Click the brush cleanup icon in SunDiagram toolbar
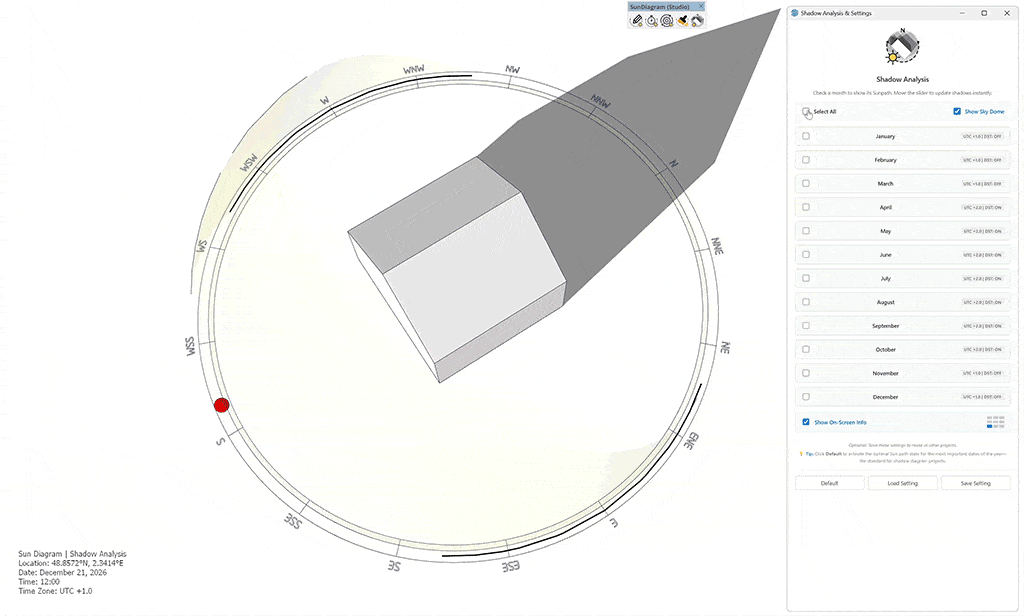The image size is (1024, 616). point(681,20)
